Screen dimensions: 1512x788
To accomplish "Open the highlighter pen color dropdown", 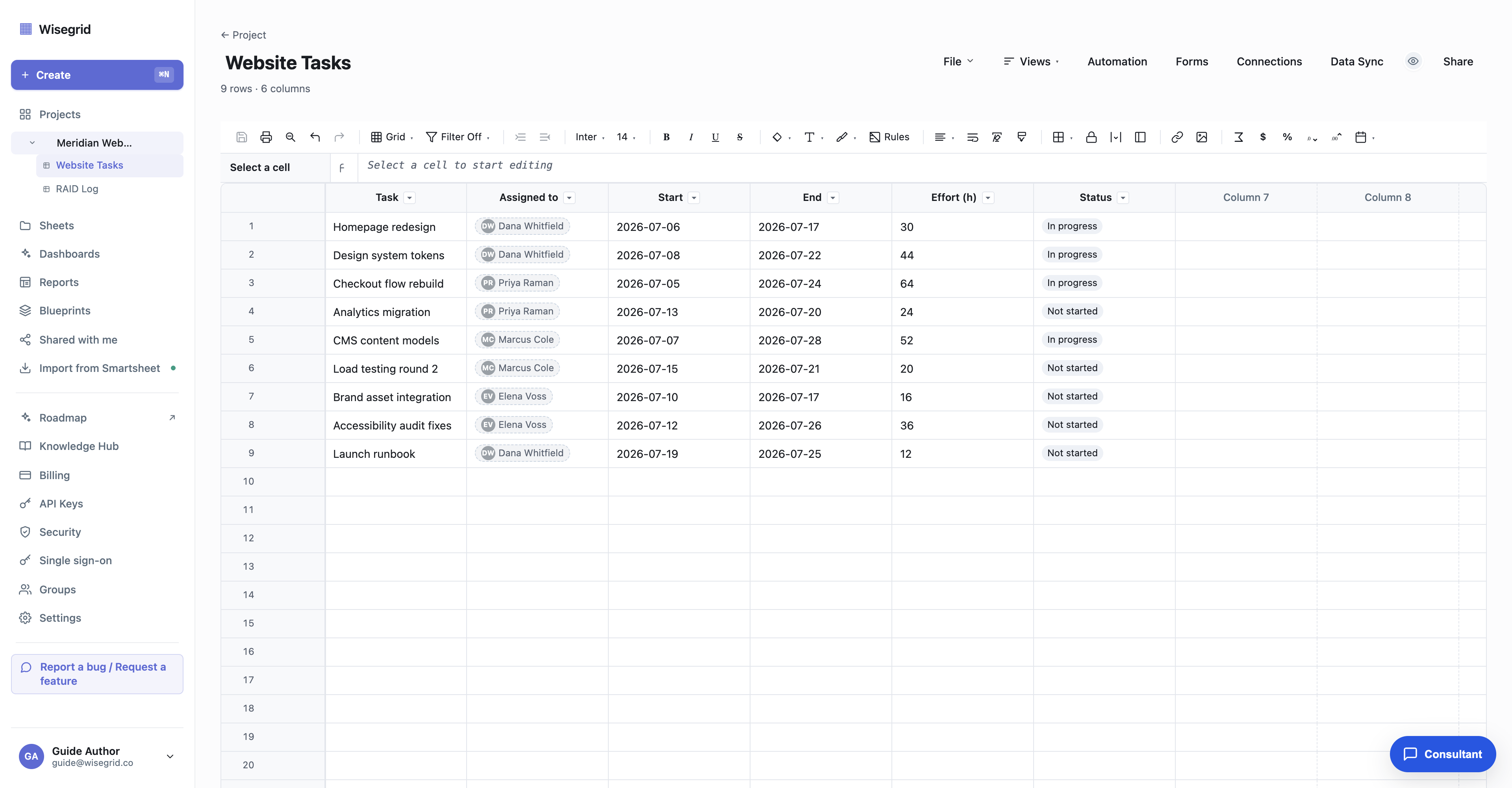I will click(x=847, y=137).
